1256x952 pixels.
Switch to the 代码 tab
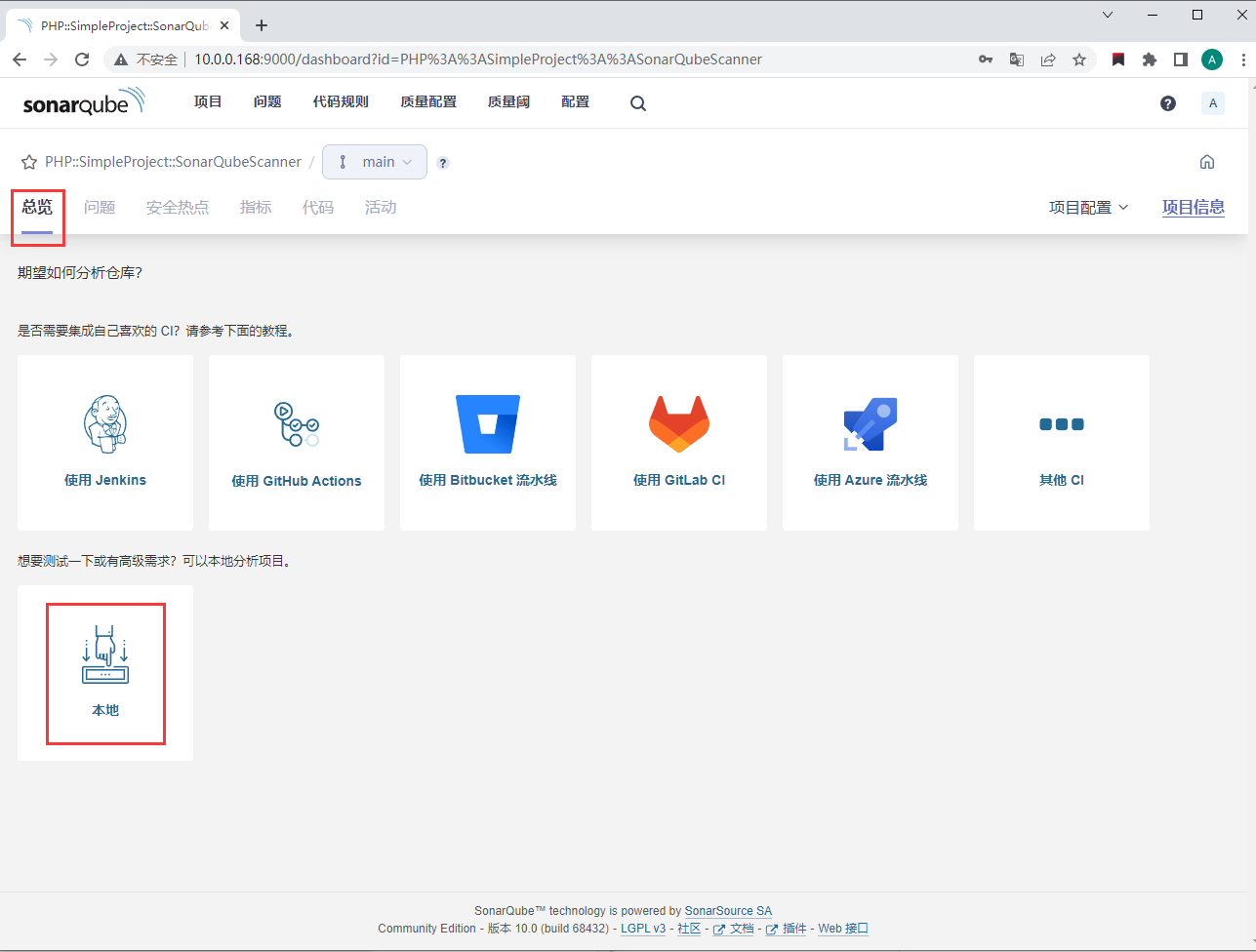[318, 207]
